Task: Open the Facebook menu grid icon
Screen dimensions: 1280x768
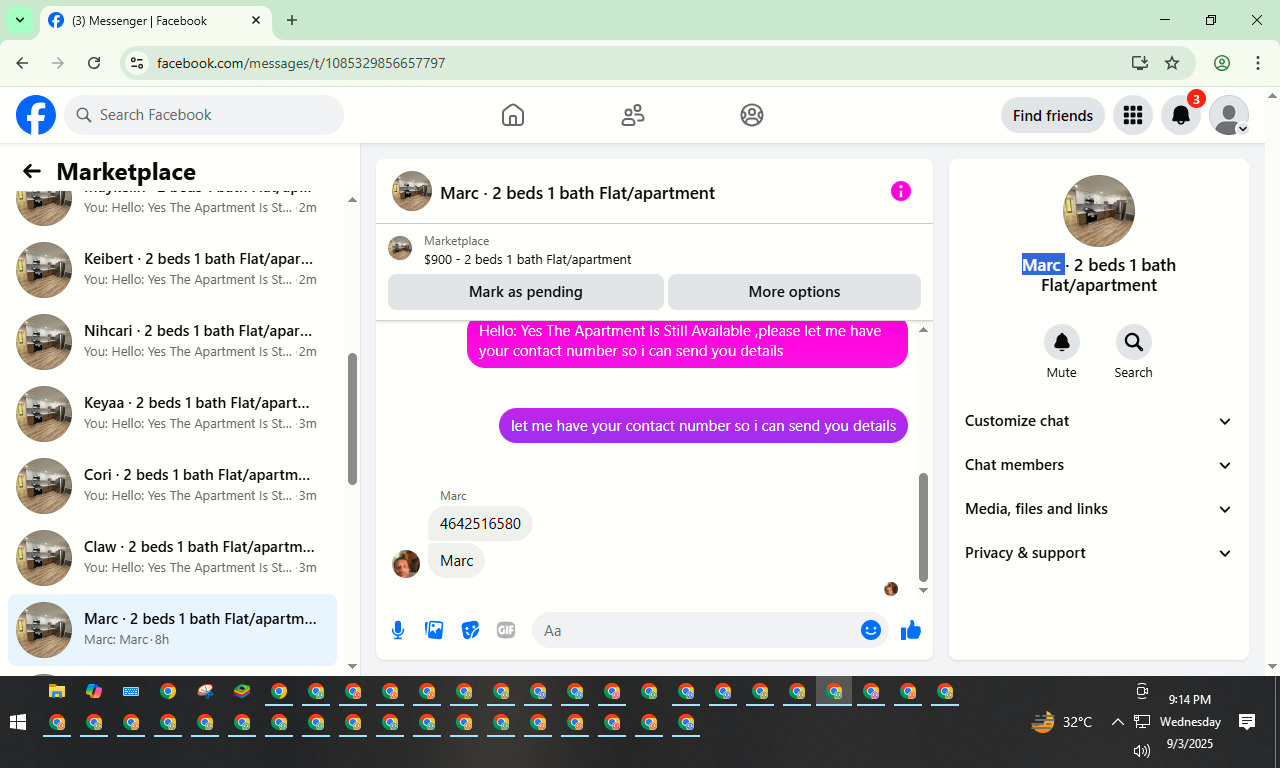Action: 1133,115
